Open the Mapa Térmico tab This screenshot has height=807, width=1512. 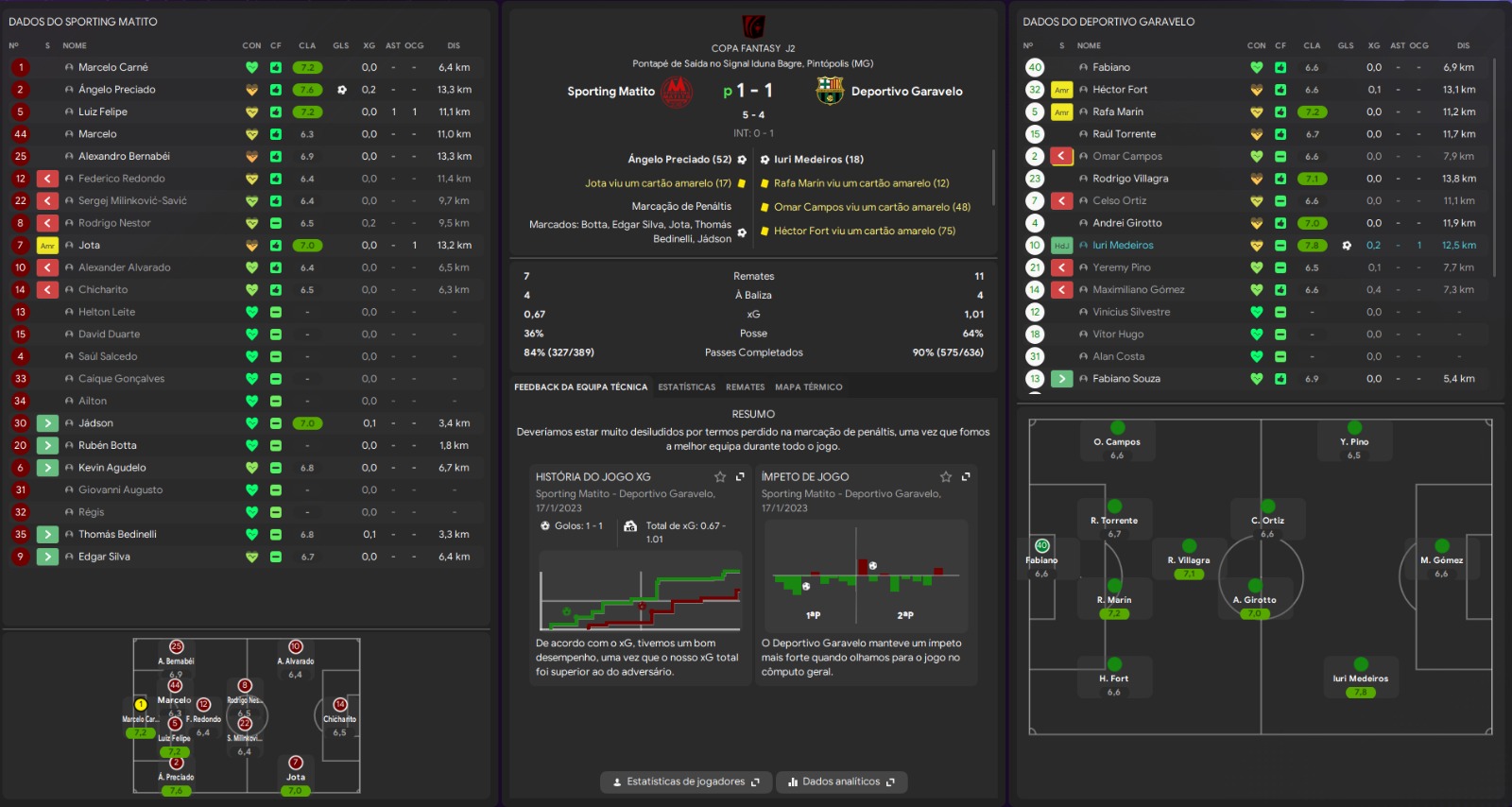point(808,387)
